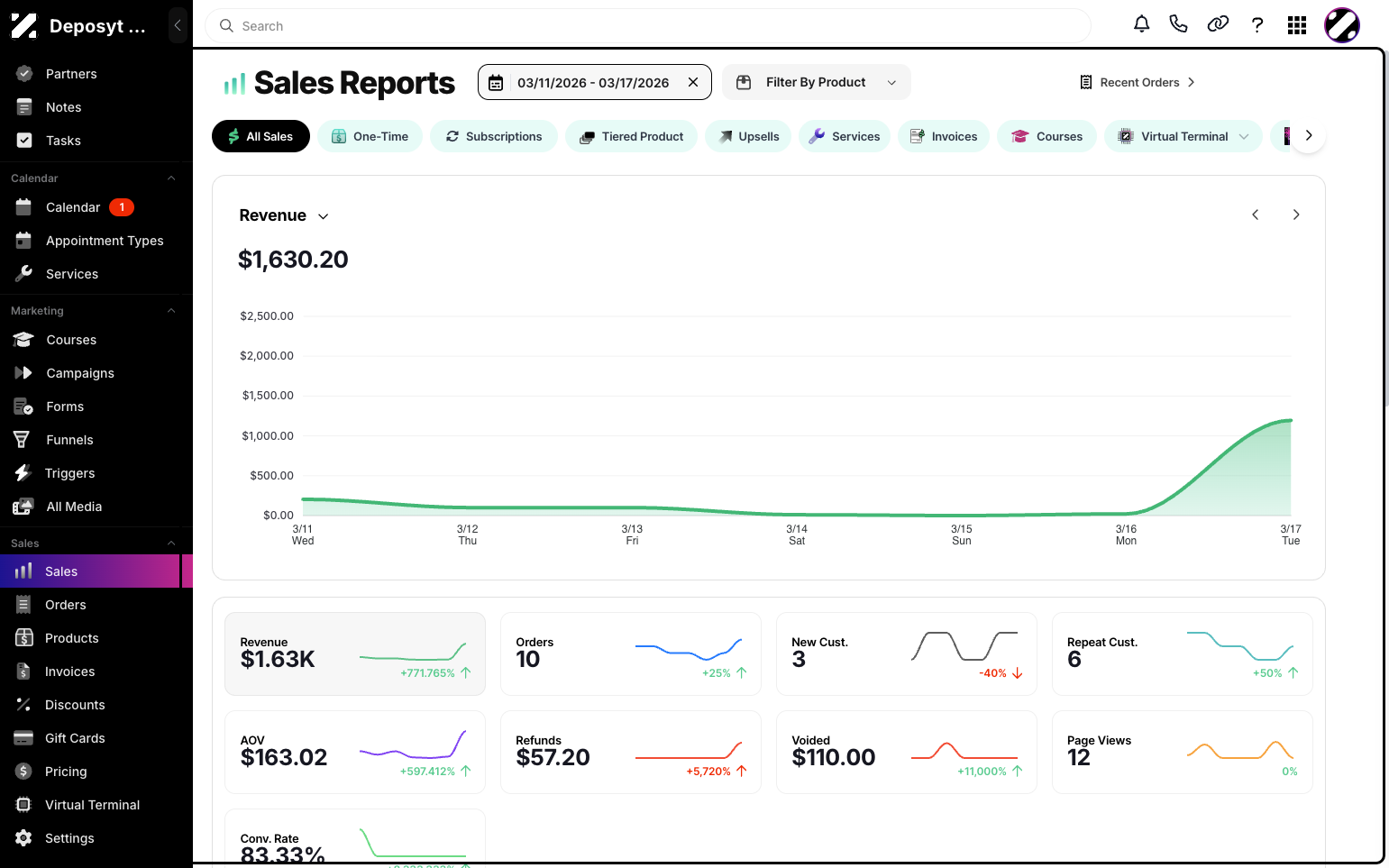
Task: Select the Orders metric card
Action: (631, 653)
